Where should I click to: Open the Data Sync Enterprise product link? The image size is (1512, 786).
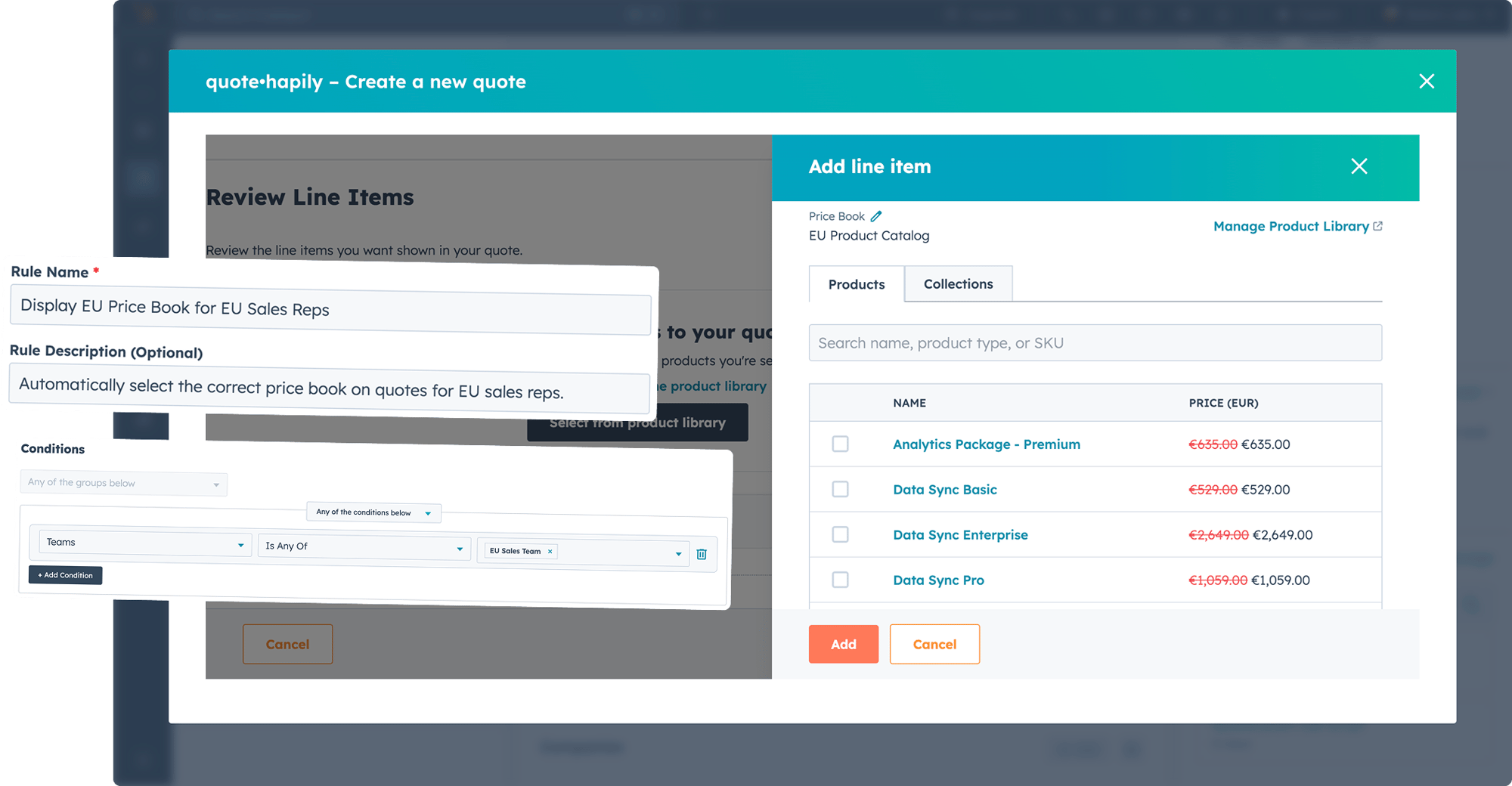(x=960, y=535)
